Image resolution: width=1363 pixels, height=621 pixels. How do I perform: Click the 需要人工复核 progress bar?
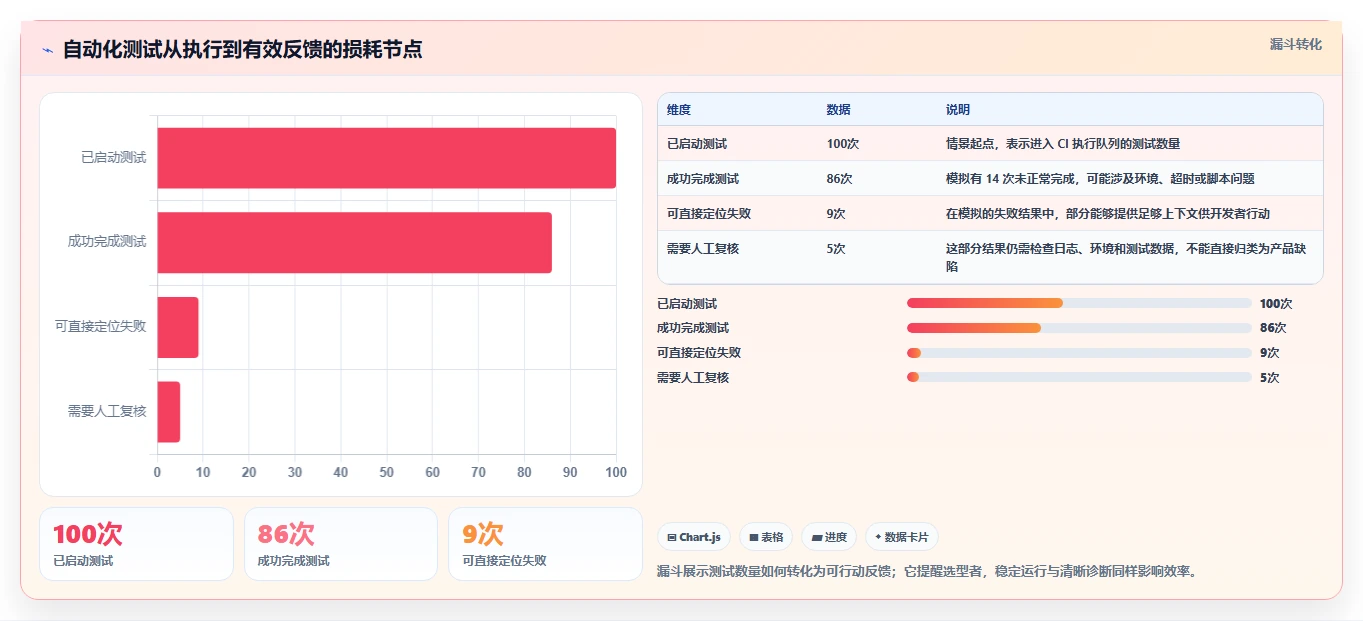1079,377
